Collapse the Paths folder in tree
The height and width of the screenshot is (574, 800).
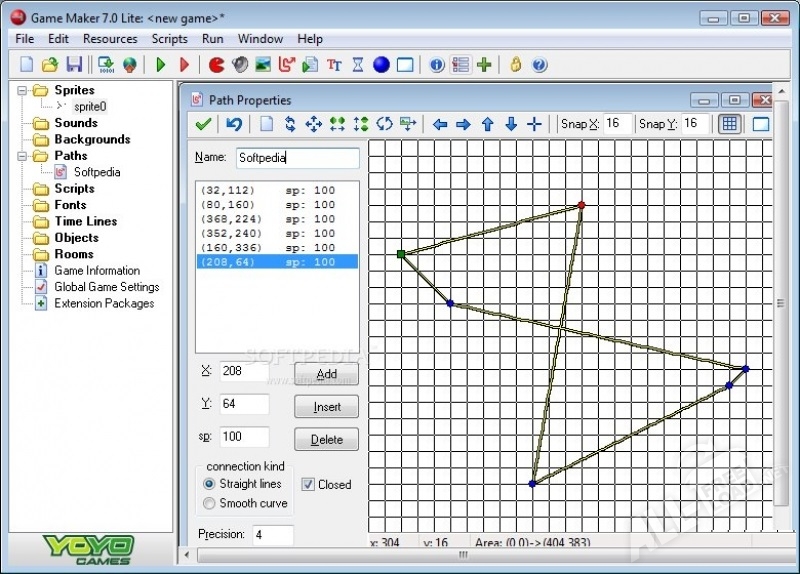pyautogui.click(x=22, y=156)
